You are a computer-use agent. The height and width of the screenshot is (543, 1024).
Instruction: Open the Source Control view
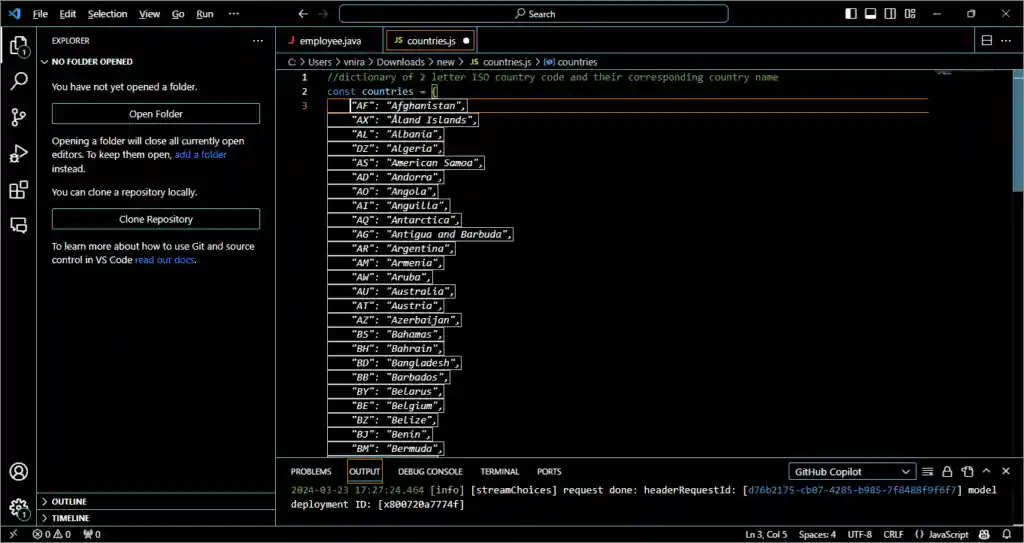(18, 118)
